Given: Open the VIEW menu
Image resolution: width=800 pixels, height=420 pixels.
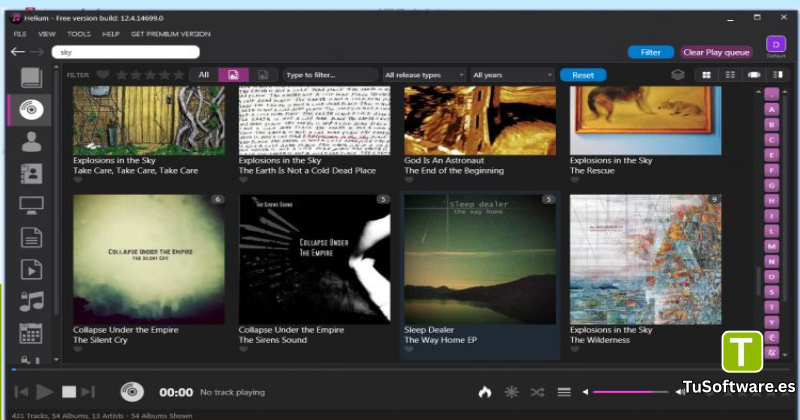Looking at the screenshot, I should click(47, 34).
